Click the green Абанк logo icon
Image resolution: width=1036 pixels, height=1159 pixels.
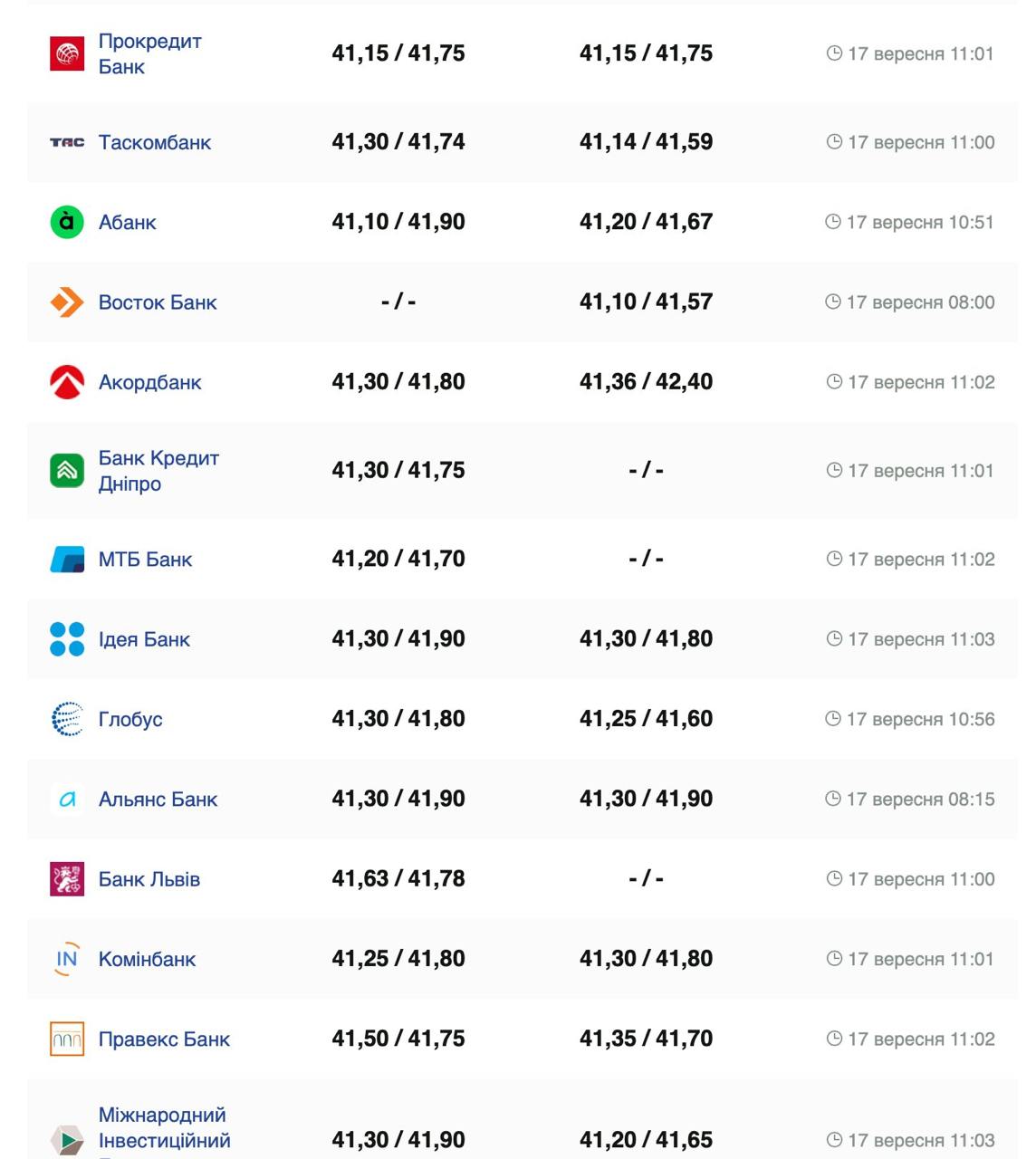[67, 222]
